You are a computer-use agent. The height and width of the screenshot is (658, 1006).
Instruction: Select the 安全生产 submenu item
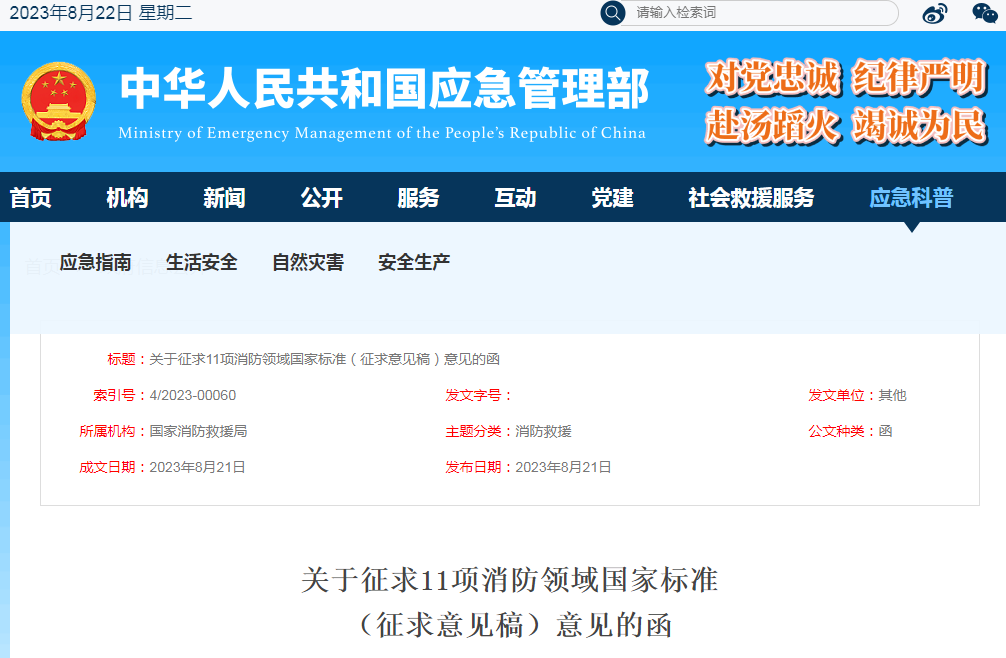pyautogui.click(x=413, y=262)
